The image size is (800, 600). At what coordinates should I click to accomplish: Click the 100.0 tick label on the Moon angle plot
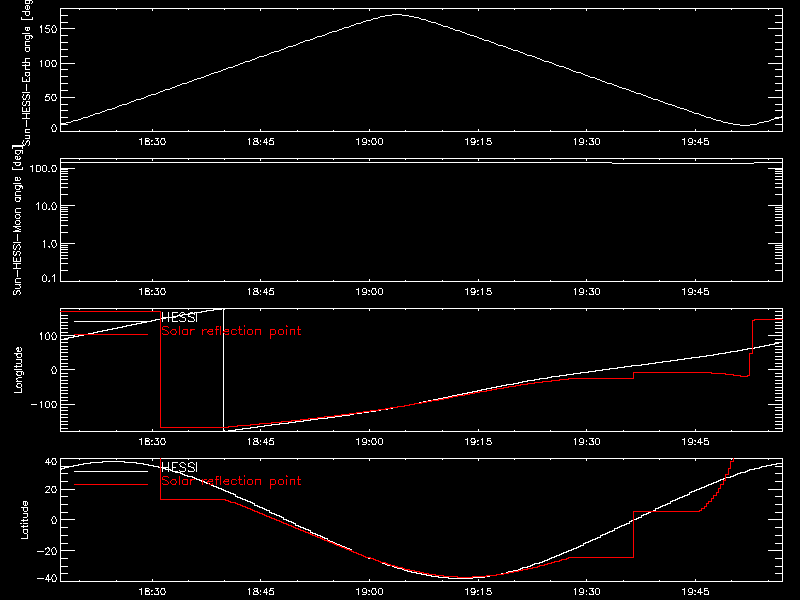coord(43,169)
